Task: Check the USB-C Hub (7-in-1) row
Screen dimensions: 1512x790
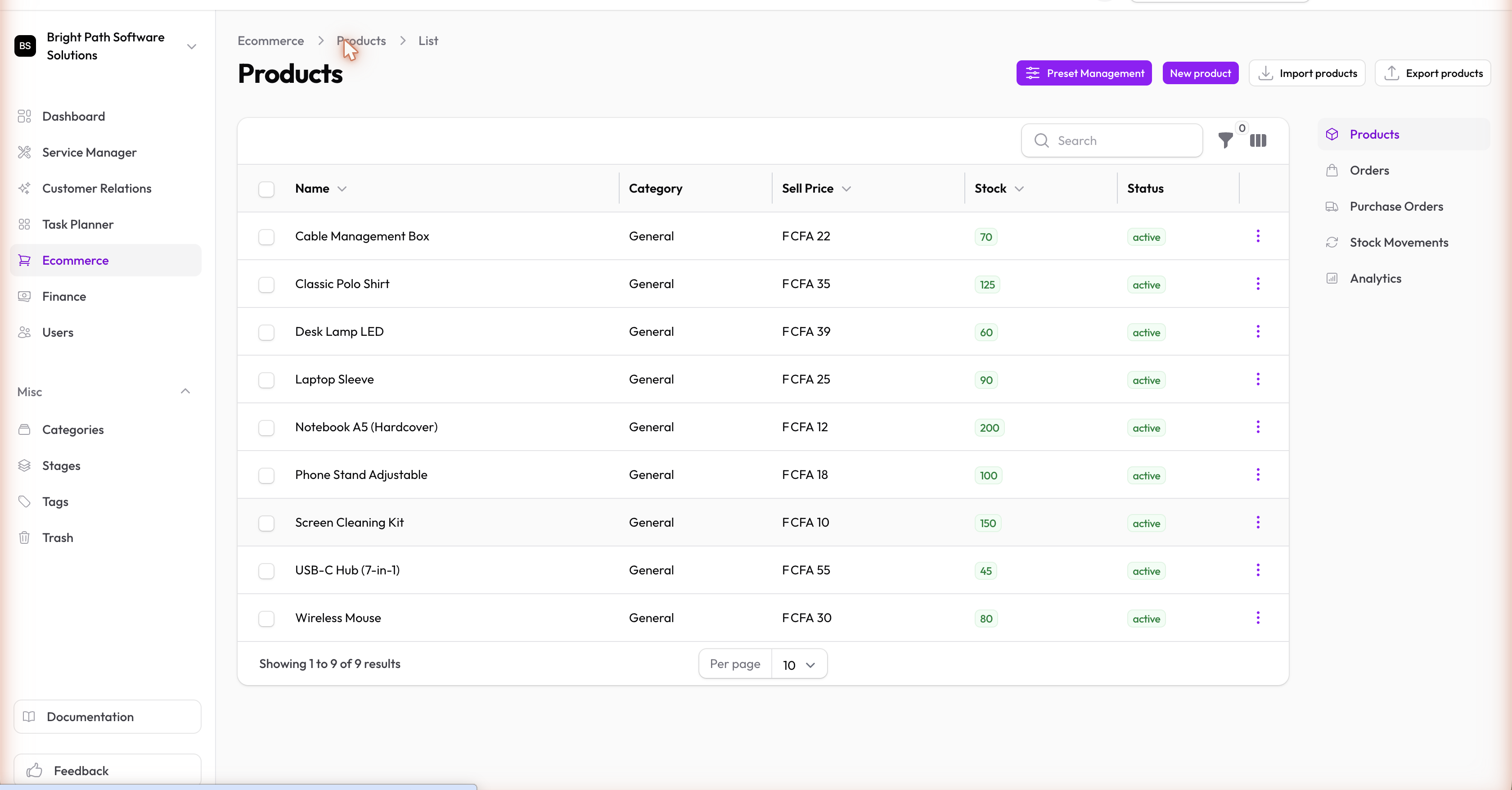Action: 266,570
